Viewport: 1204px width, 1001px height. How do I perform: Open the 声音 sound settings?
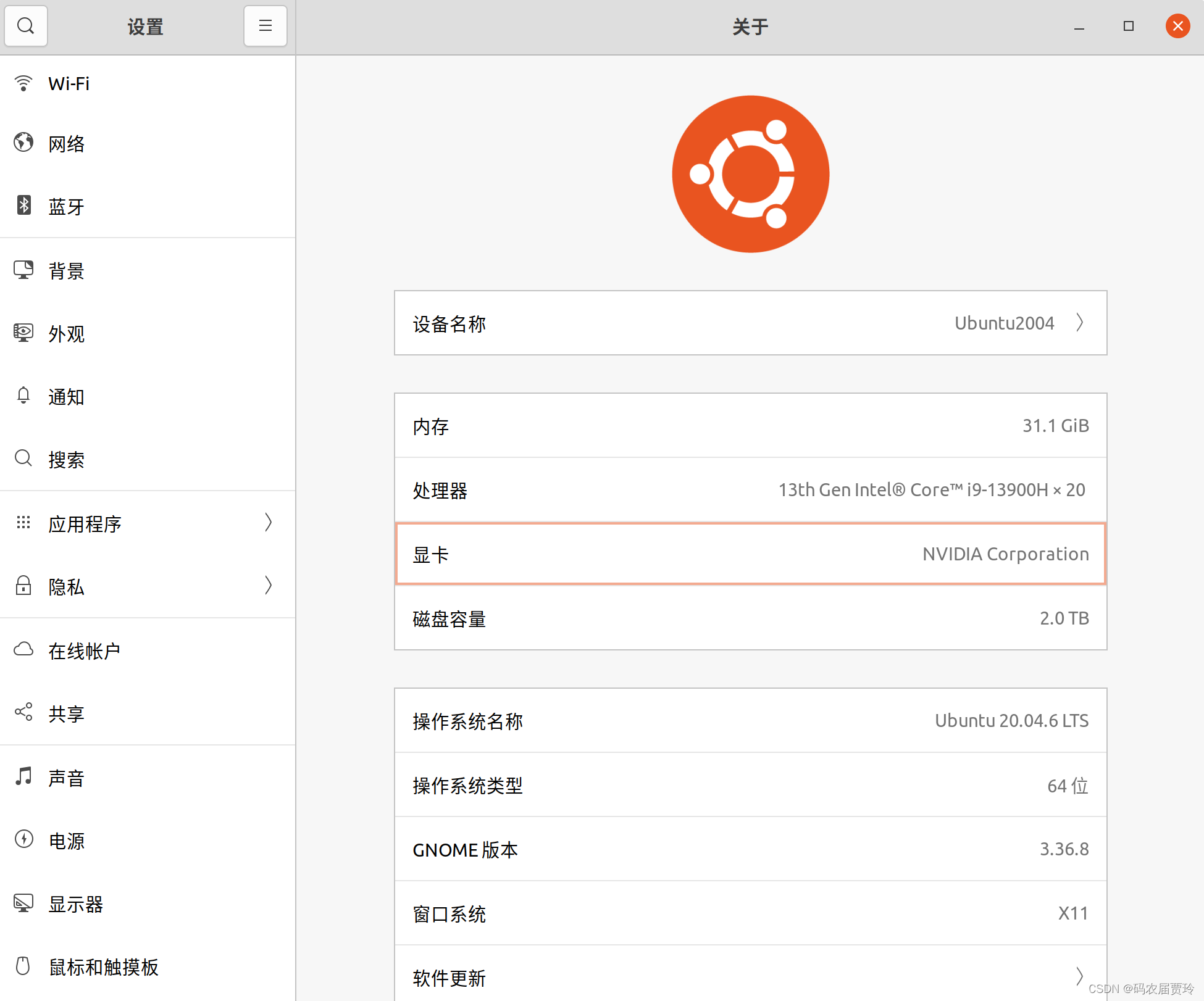click(x=65, y=778)
